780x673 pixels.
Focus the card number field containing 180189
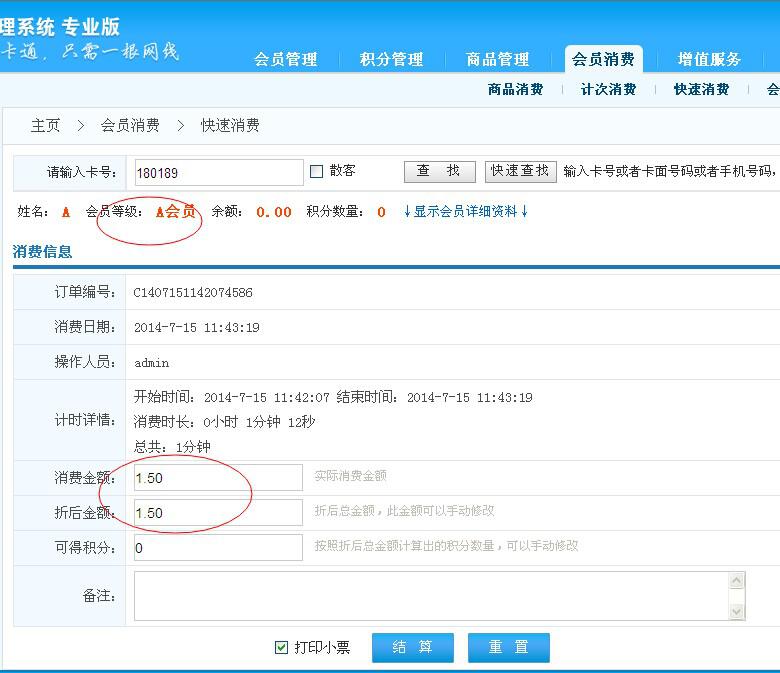219,172
